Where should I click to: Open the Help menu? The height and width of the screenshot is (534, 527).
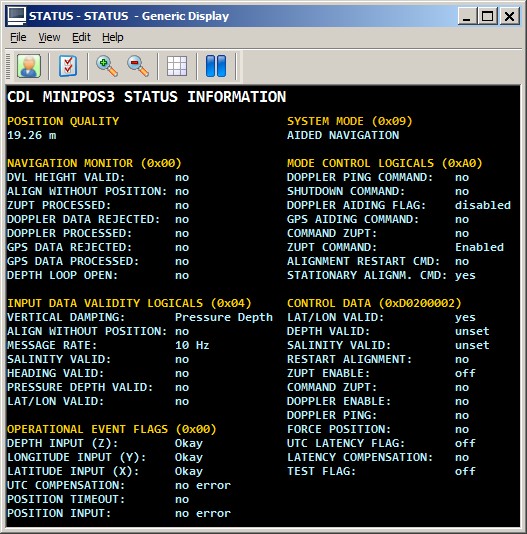coord(113,37)
